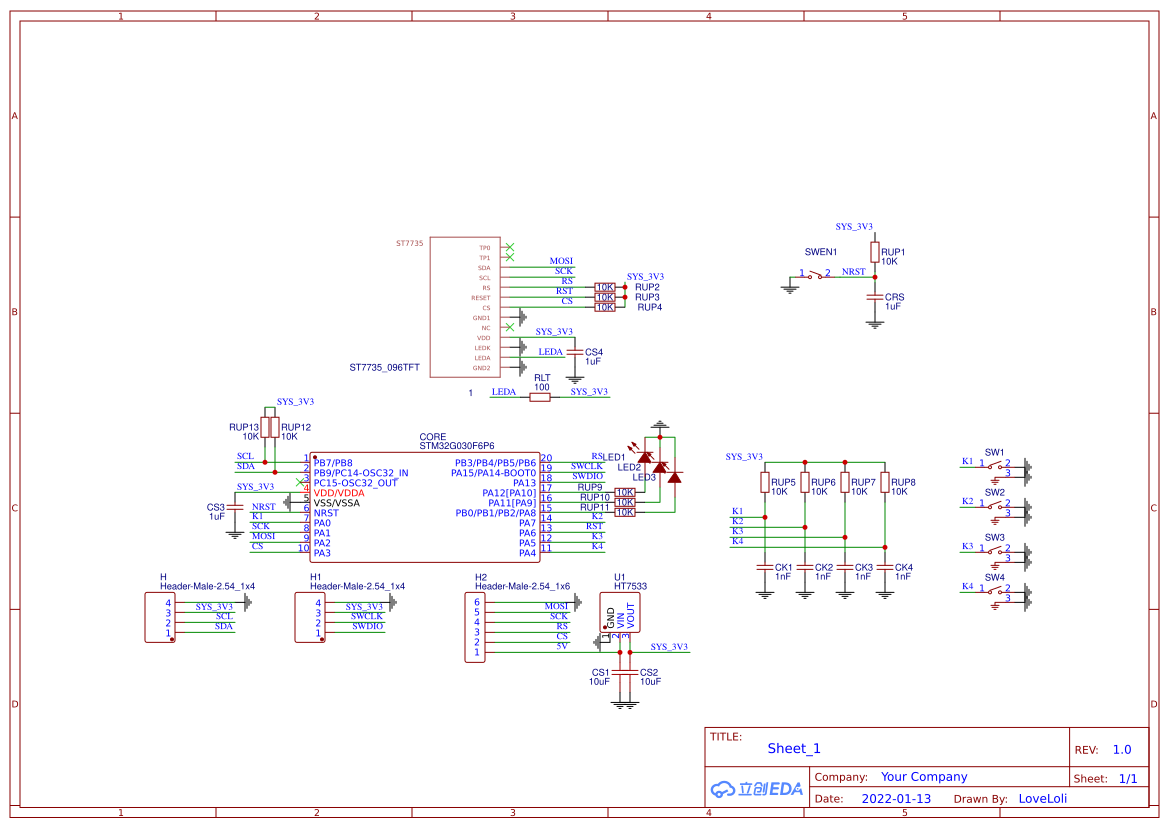The height and width of the screenshot is (828, 1169).
Task: Click the SWEN1 reset switch symbol
Action: 816,272
